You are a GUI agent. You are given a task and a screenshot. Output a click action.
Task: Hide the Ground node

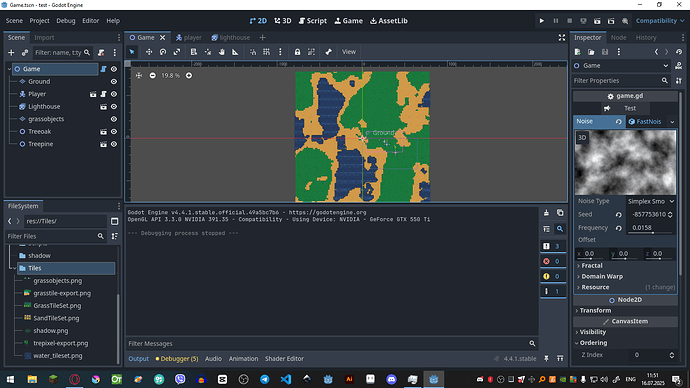114,82
